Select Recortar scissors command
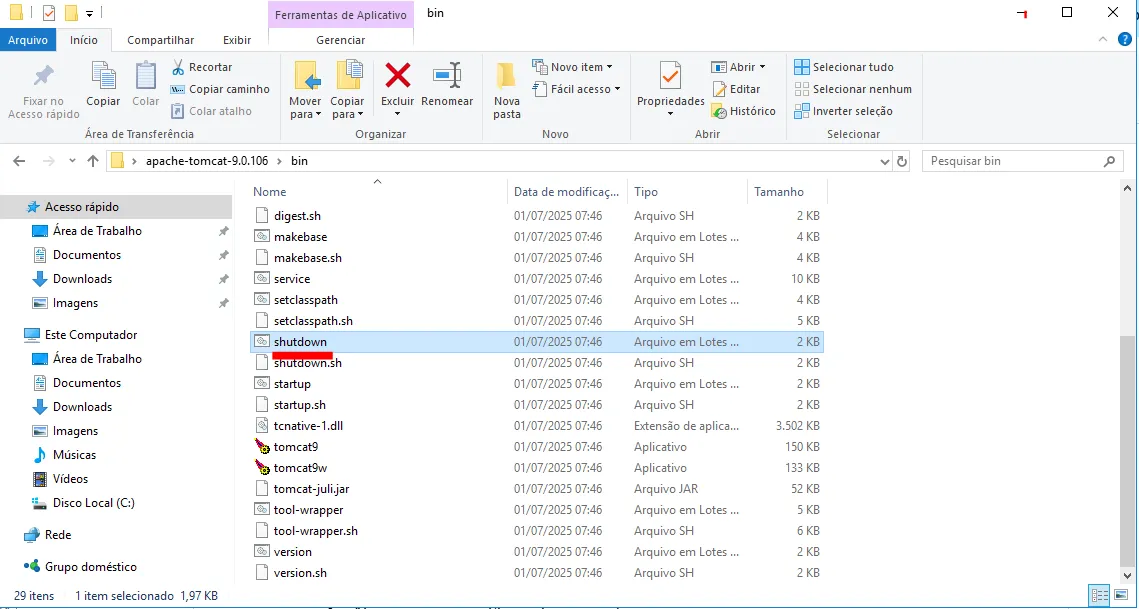The image size is (1139, 609). pyautogui.click(x=202, y=67)
